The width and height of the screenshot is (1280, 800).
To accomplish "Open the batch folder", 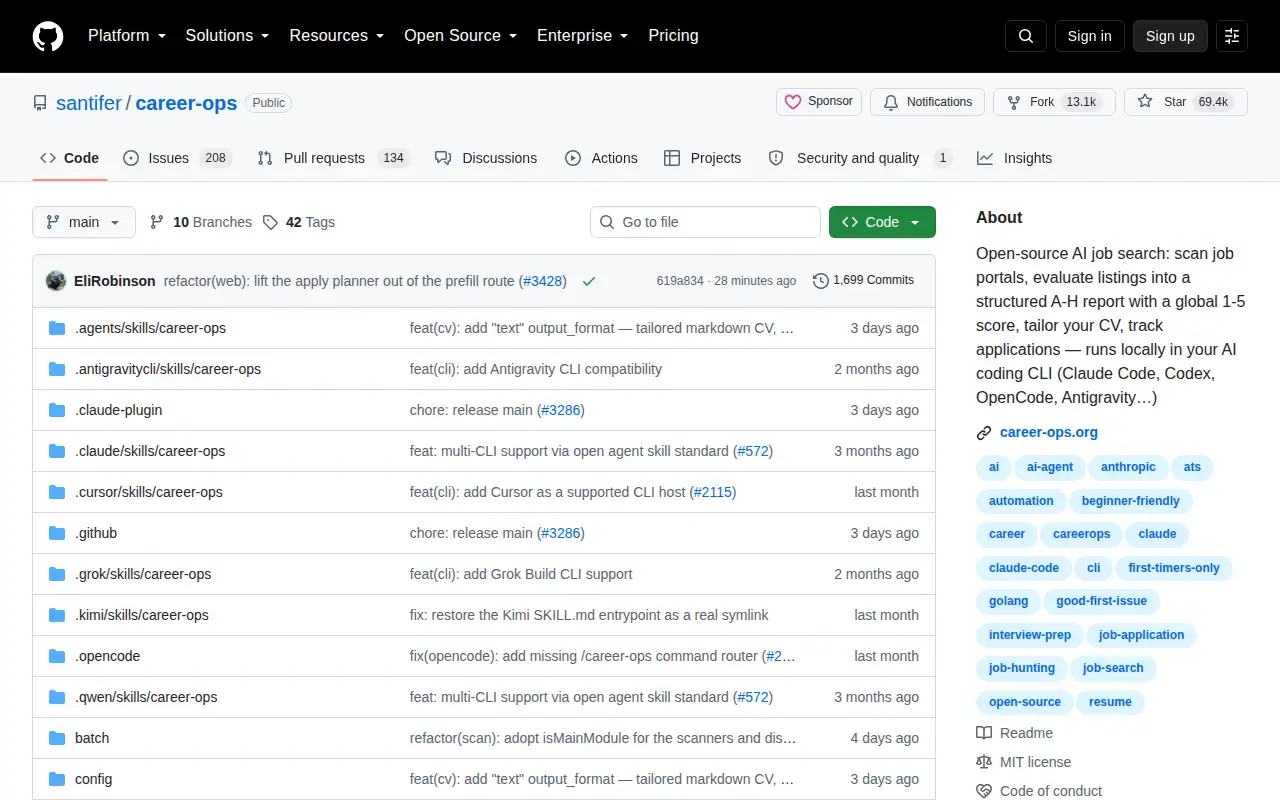I will click(x=92, y=738).
